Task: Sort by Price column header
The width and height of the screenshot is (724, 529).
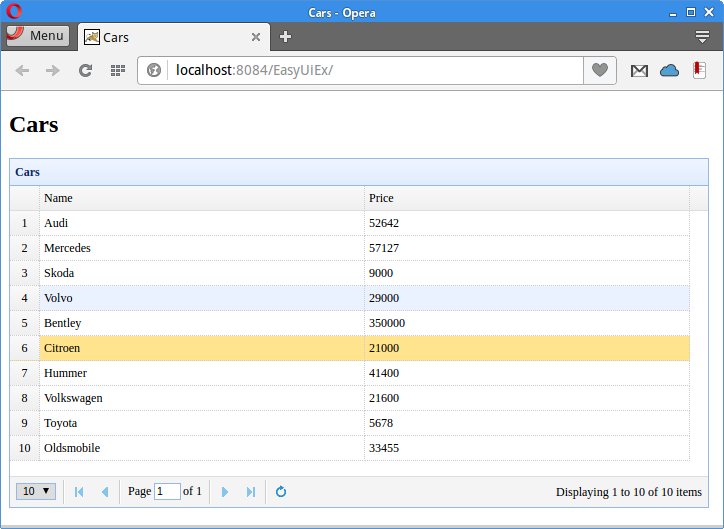Action: (527, 198)
